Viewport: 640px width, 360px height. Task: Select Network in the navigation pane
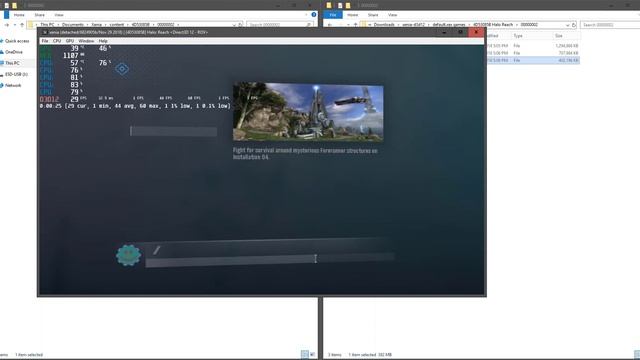coord(13,85)
